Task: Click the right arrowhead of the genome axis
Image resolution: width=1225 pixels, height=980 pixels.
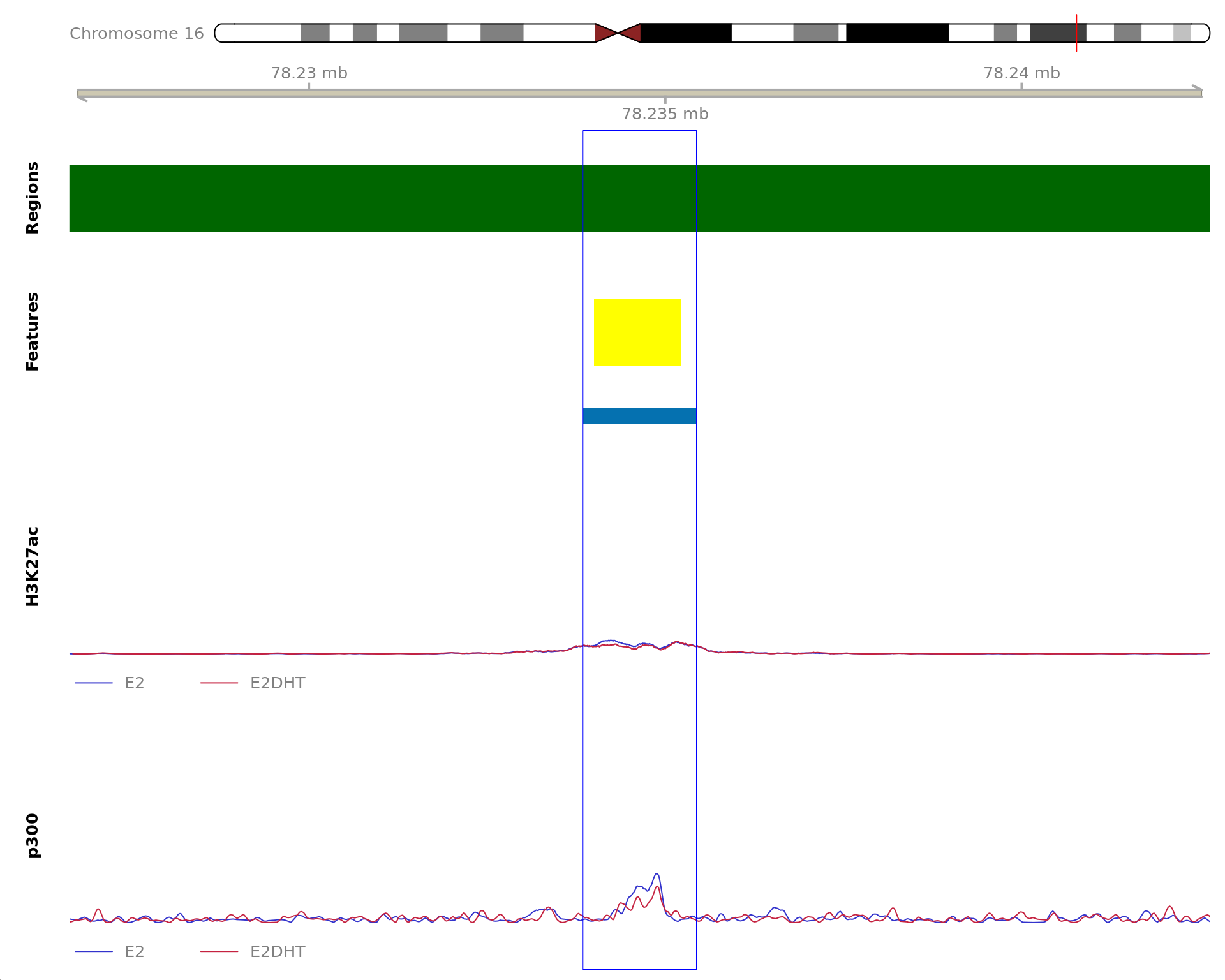Action: tap(1198, 90)
